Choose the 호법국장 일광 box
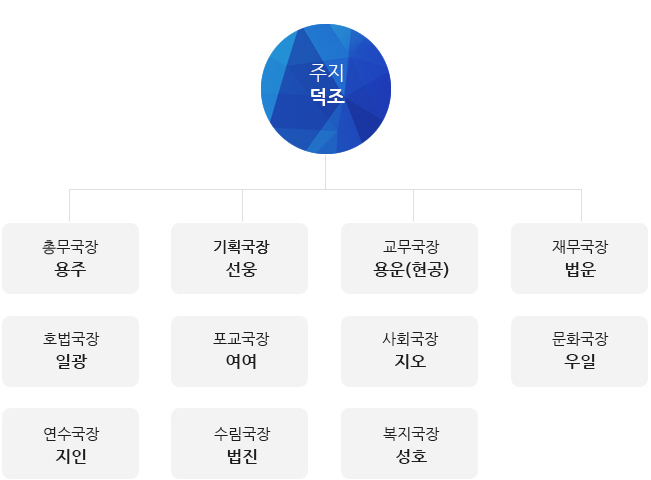651x480 pixels. pyautogui.click(x=71, y=351)
